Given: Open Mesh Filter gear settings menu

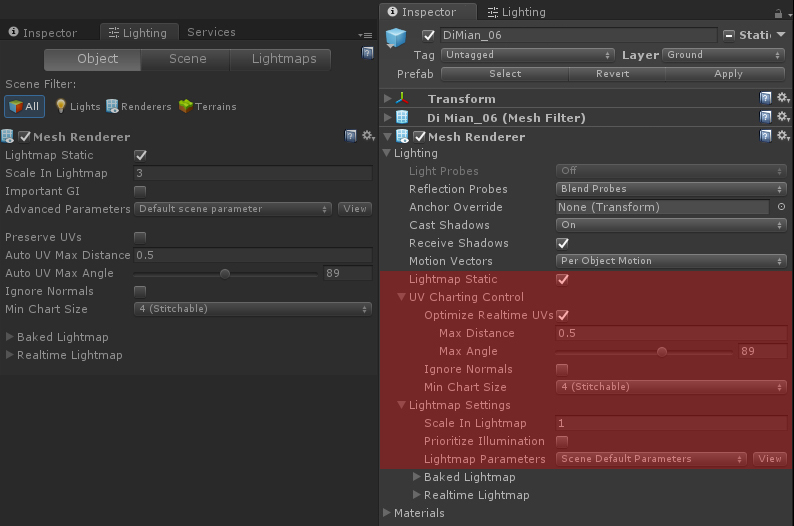Looking at the screenshot, I should [x=783, y=117].
